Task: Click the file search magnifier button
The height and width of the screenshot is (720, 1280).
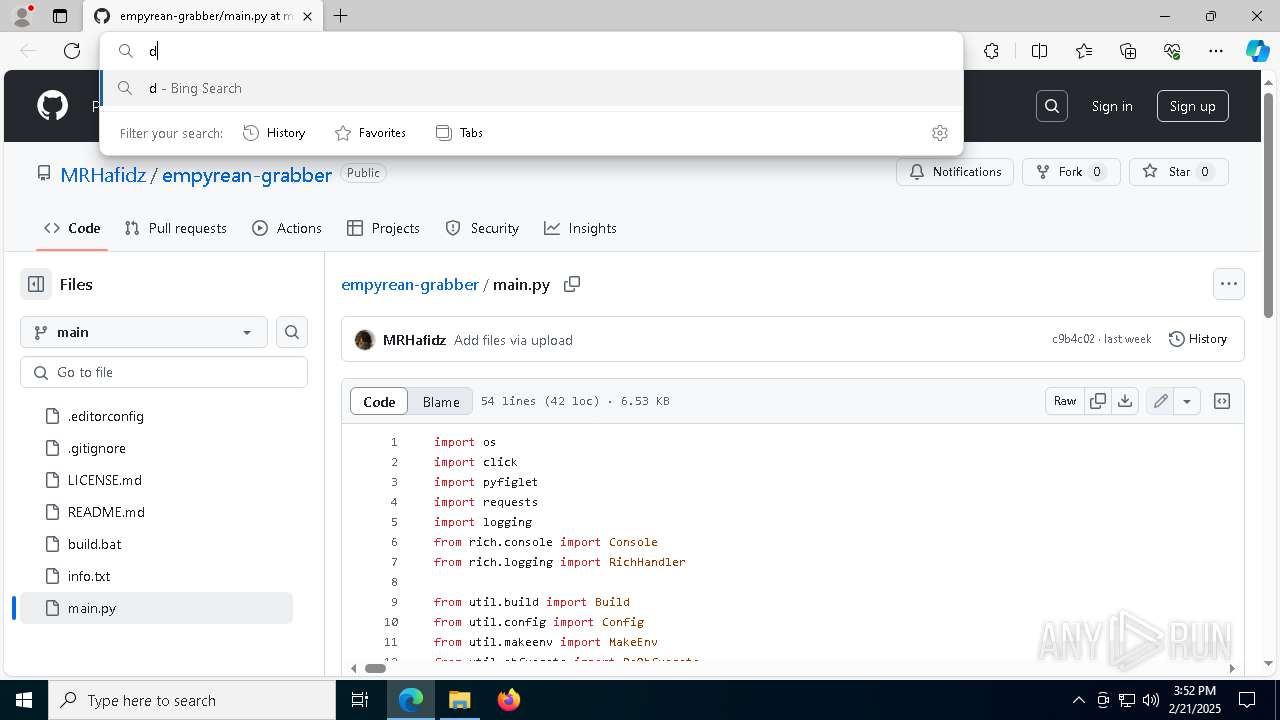Action: (292, 332)
